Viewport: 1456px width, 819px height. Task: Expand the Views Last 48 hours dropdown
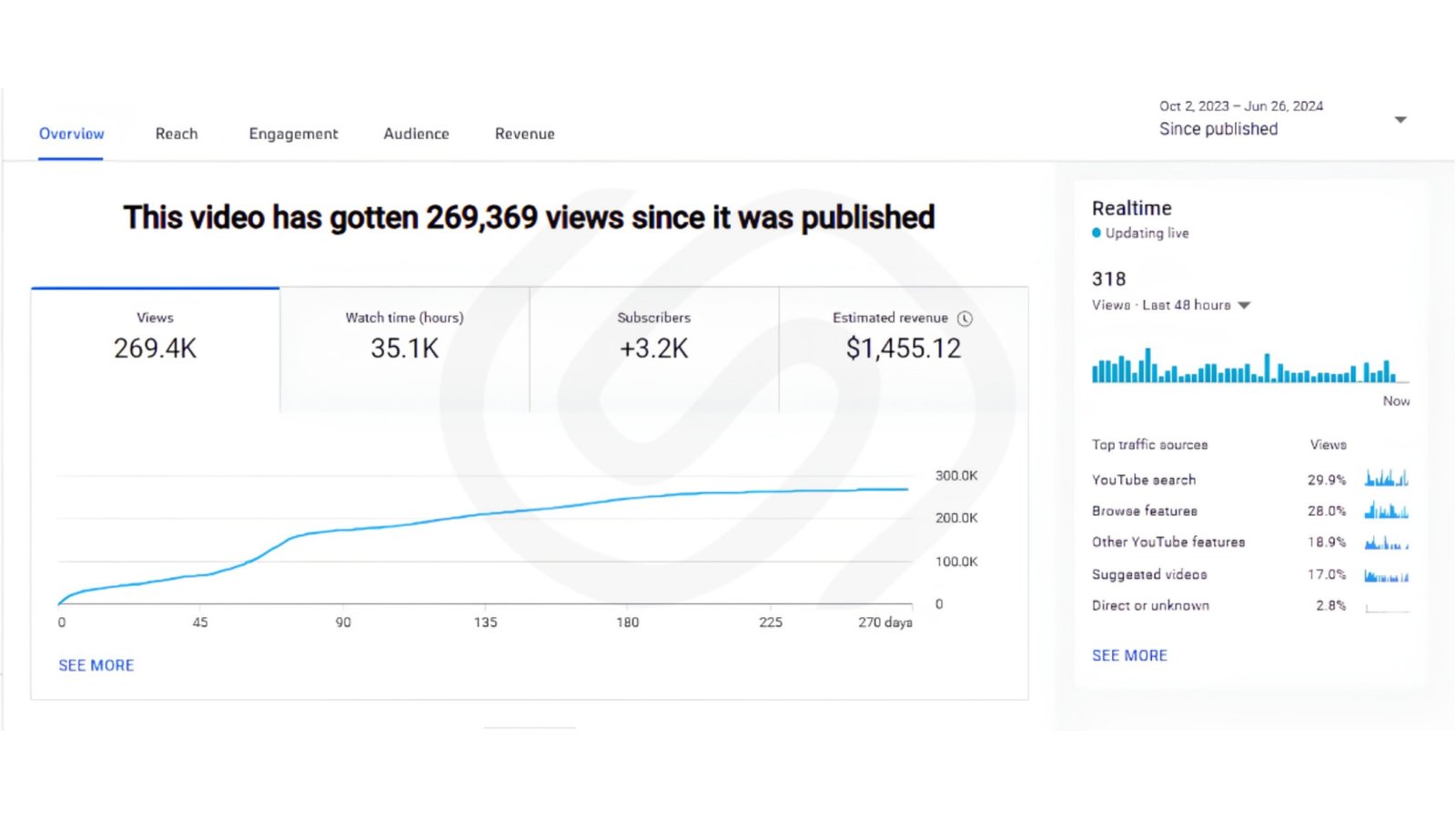click(x=1244, y=306)
